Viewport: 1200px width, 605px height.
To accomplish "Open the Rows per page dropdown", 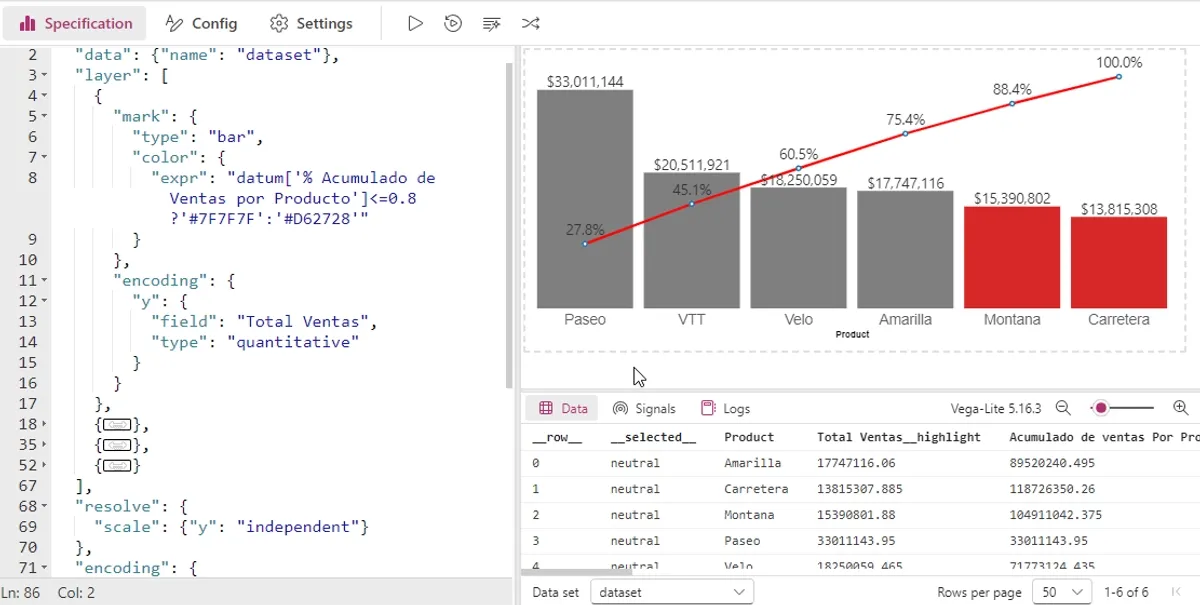I will (1062, 591).
